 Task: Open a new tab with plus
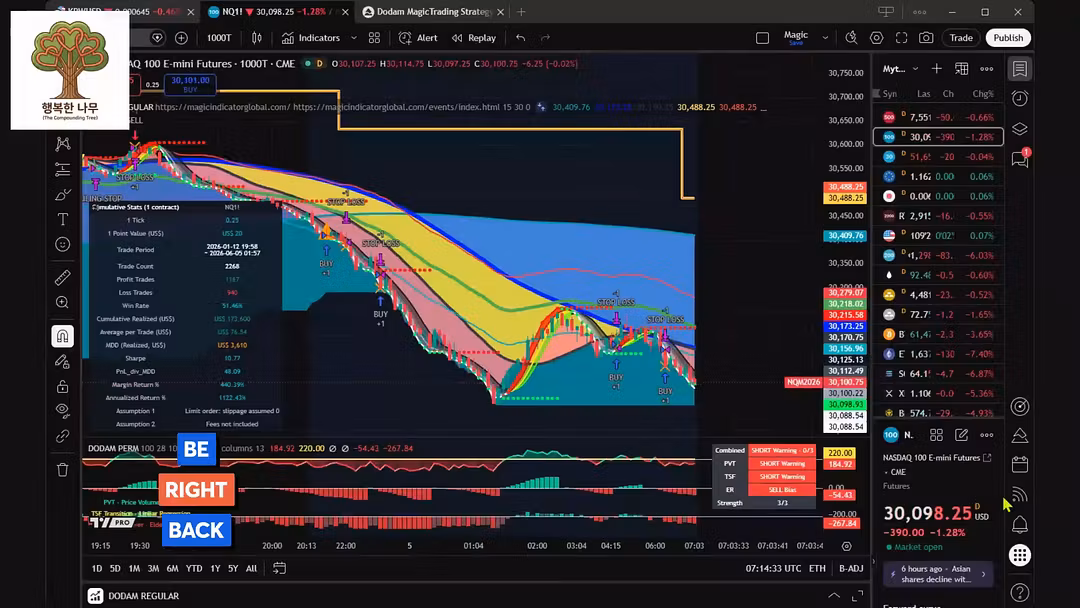pyautogui.click(x=521, y=12)
